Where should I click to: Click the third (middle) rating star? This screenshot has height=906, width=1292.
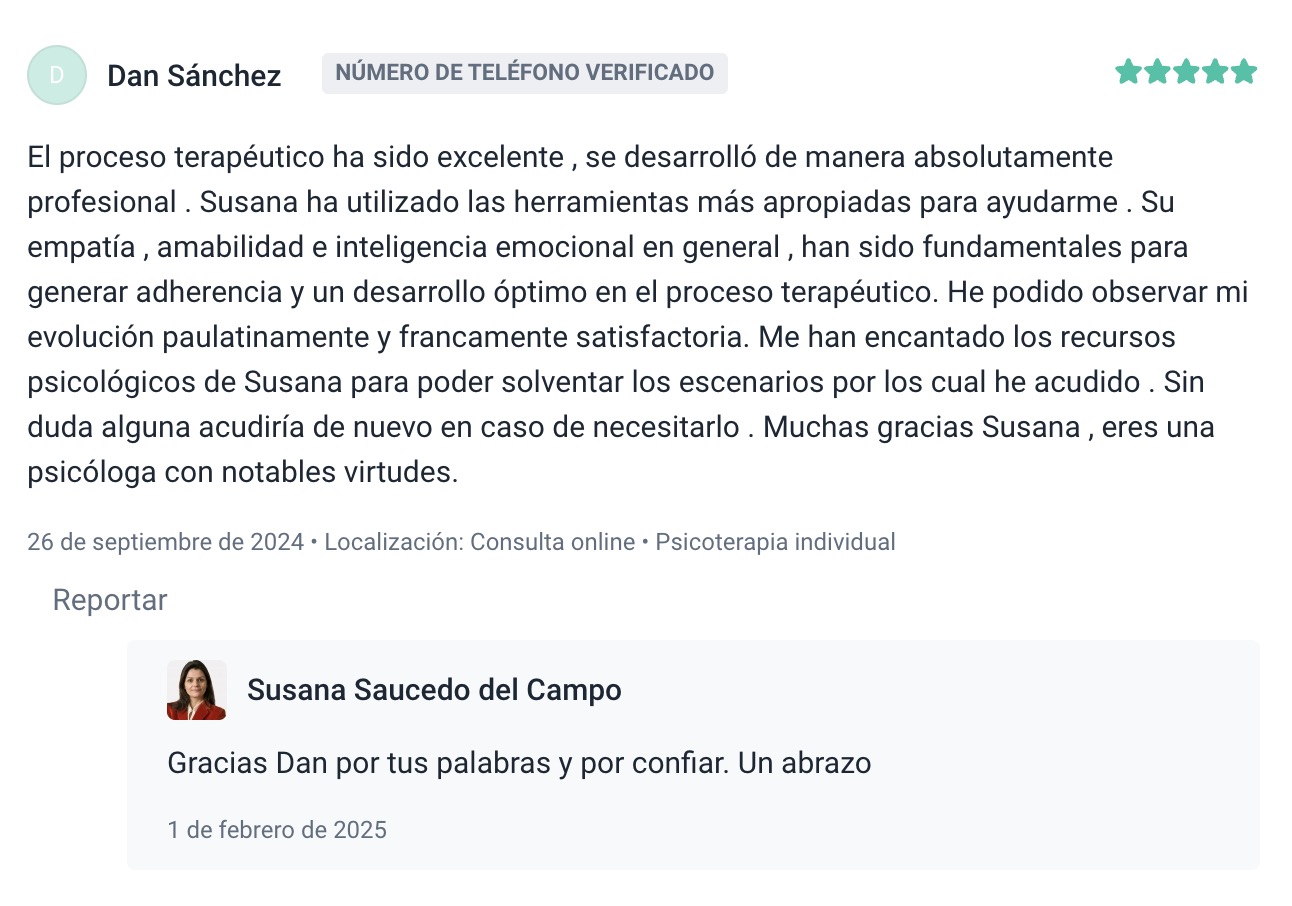[x=1186, y=72]
